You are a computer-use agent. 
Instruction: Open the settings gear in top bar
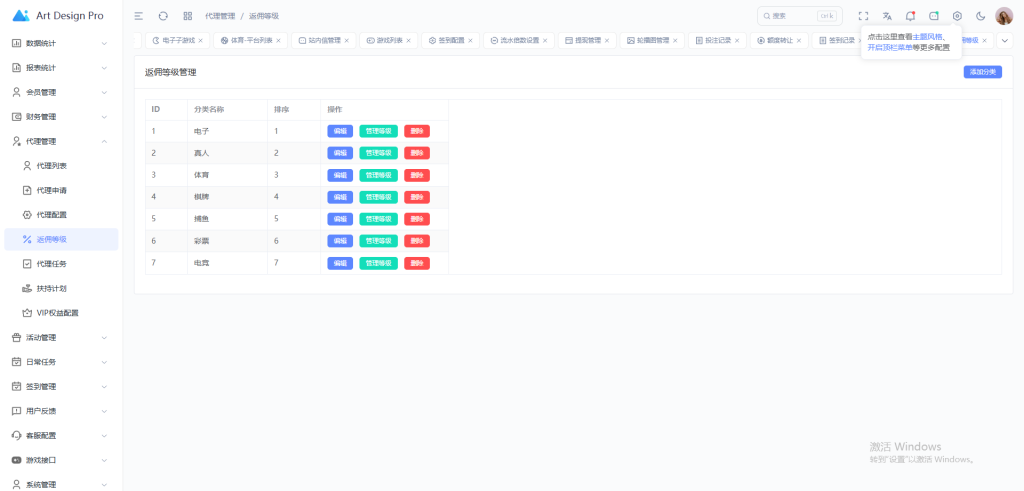[957, 16]
